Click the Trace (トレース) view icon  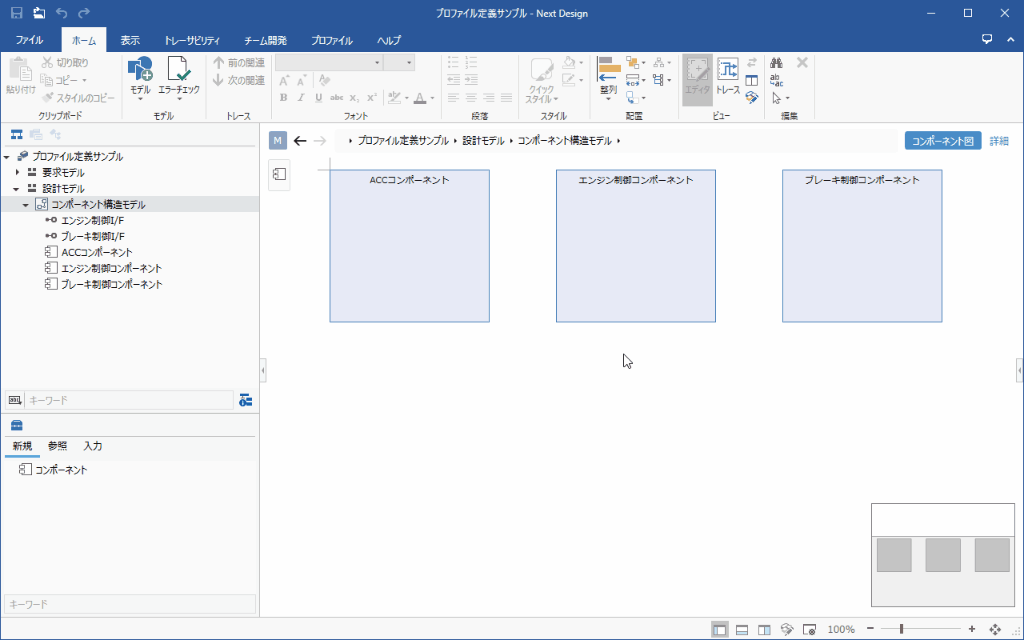727,74
